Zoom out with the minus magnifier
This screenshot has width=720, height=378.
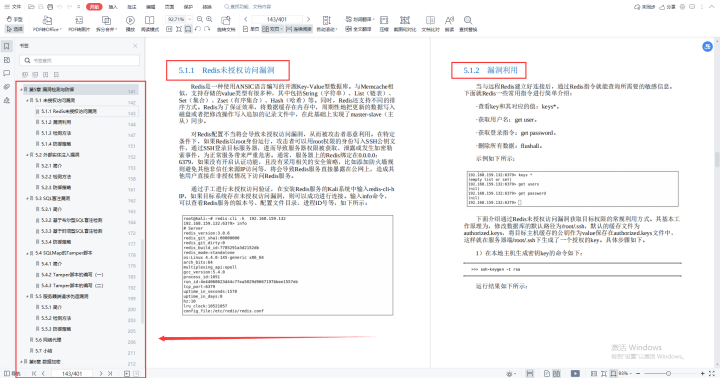[x=200, y=19]
